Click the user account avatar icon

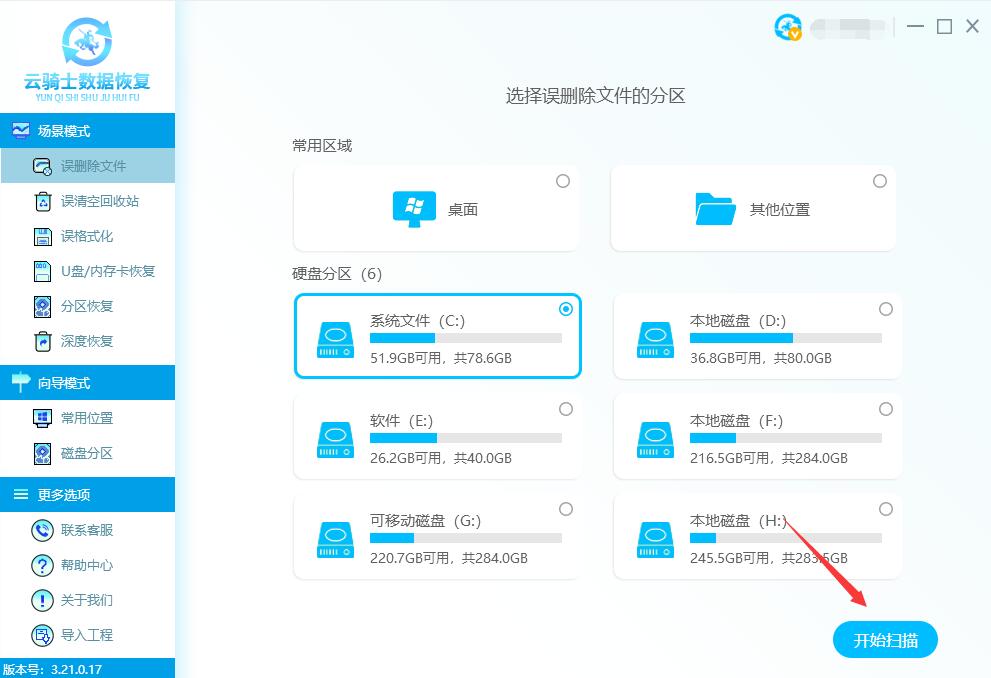[787, 27]
